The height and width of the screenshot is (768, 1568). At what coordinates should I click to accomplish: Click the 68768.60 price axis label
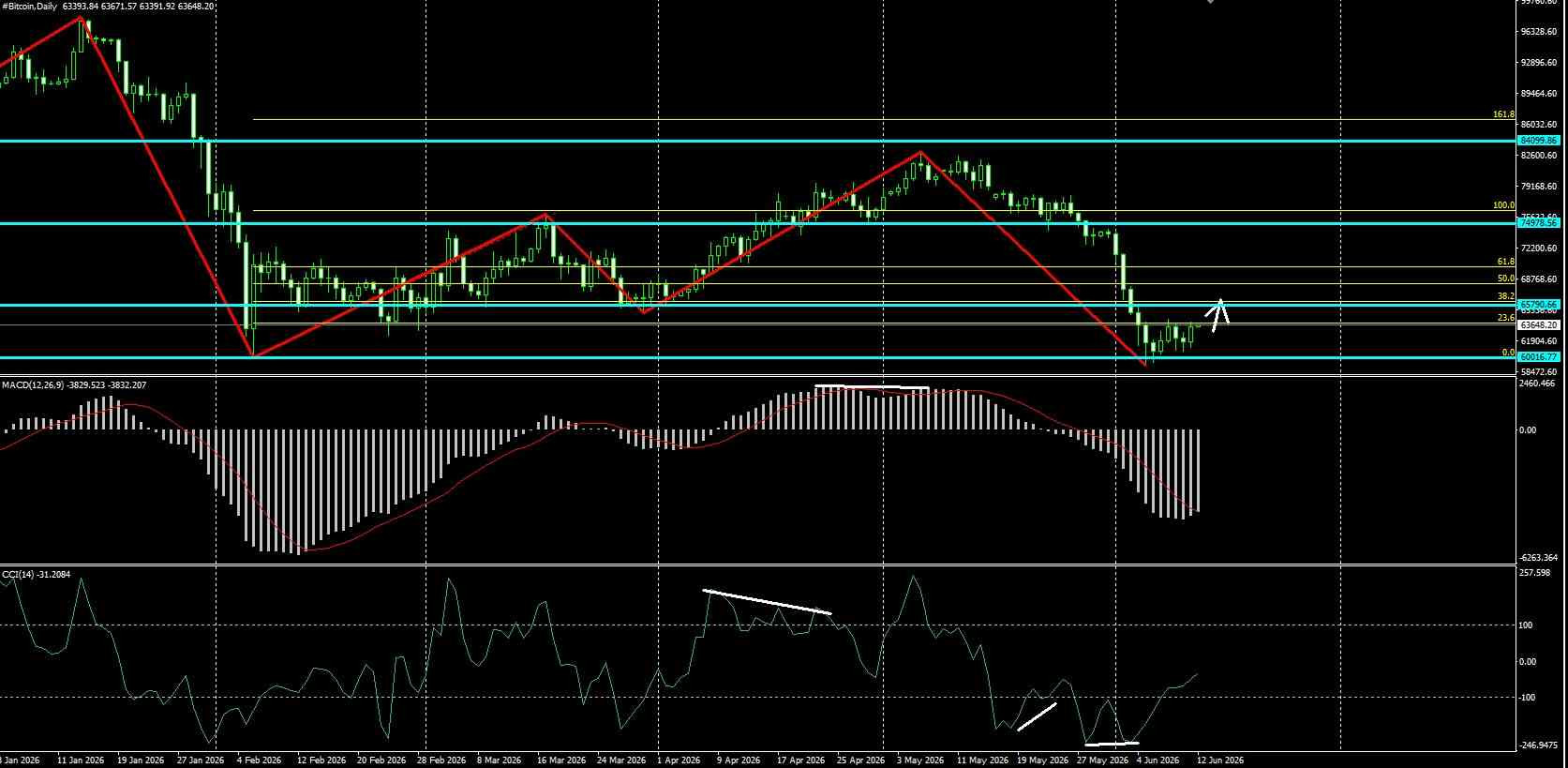click(1539, 279)
